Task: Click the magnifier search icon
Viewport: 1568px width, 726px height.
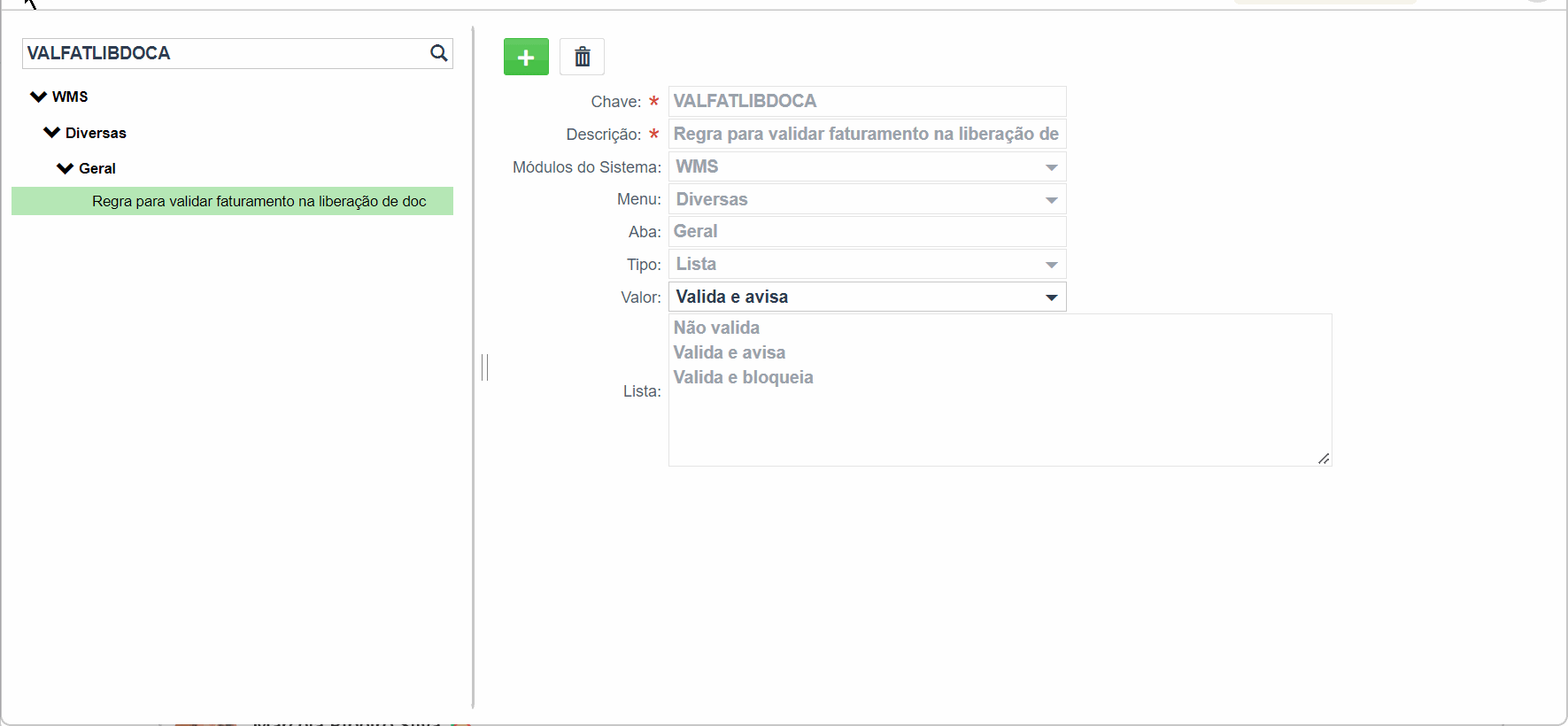Action: click(x=438, y=53)
